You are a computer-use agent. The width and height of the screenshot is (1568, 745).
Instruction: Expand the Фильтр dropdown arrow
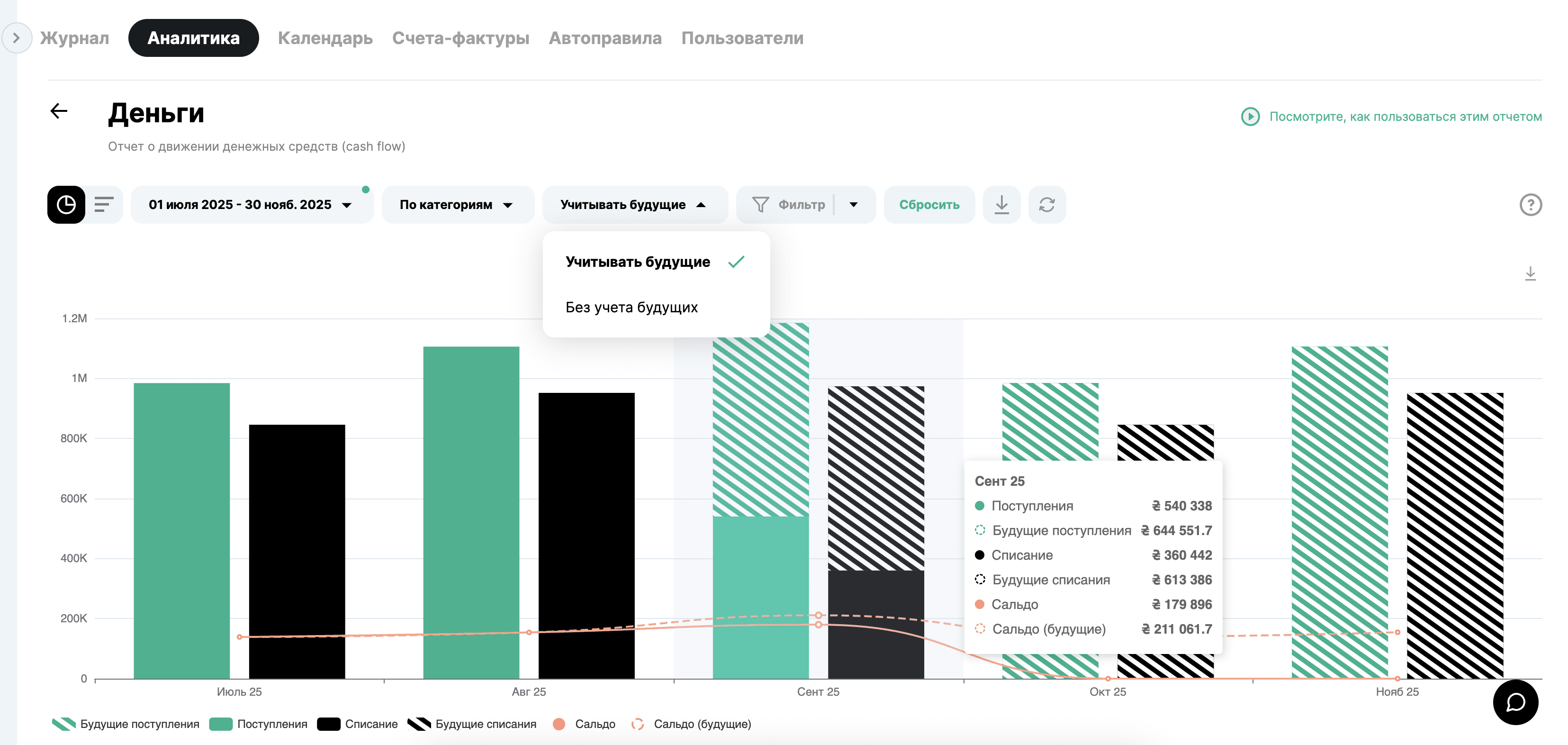[x=853, y=205]
